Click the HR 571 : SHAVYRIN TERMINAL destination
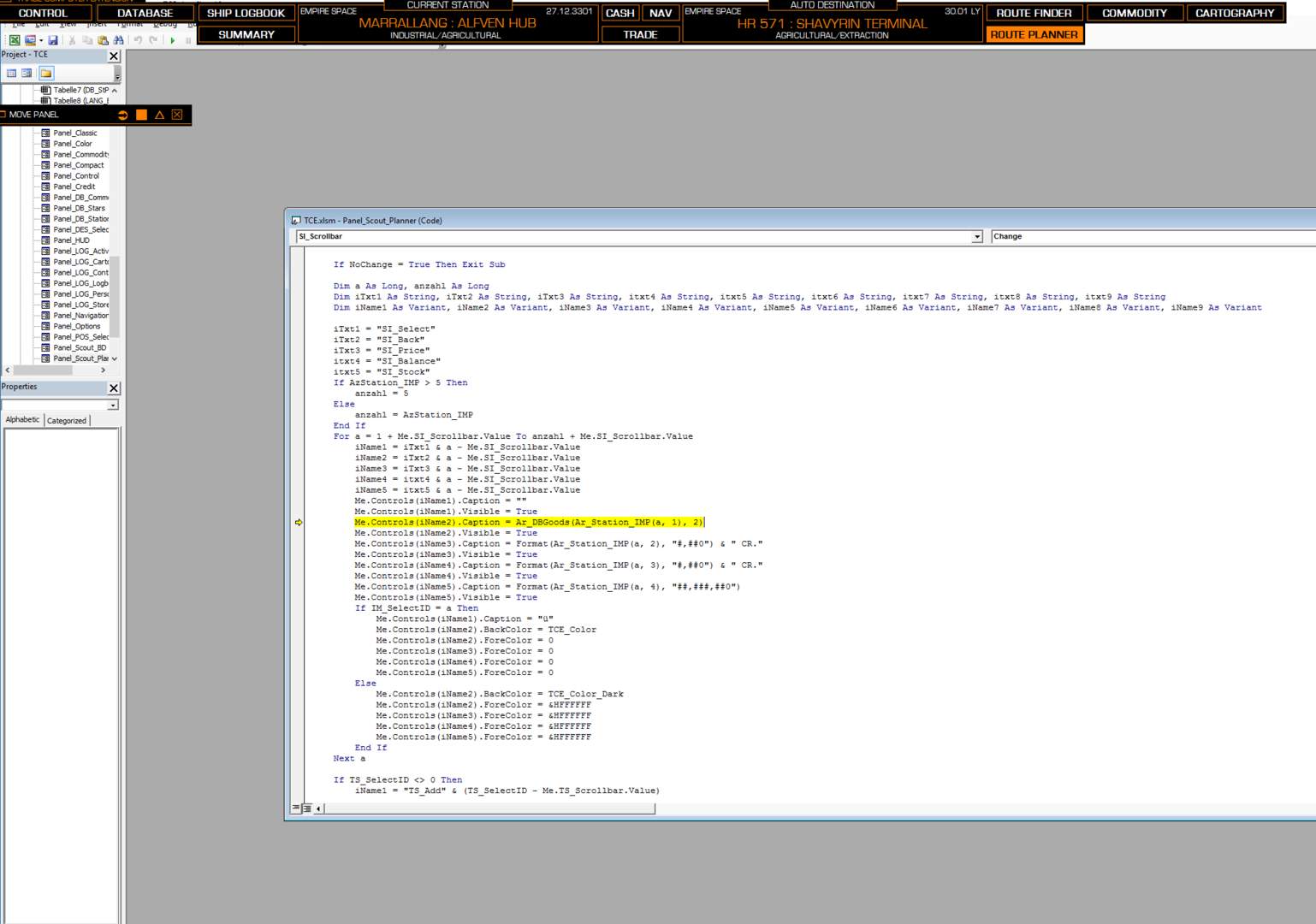 [x=832, y=24]
